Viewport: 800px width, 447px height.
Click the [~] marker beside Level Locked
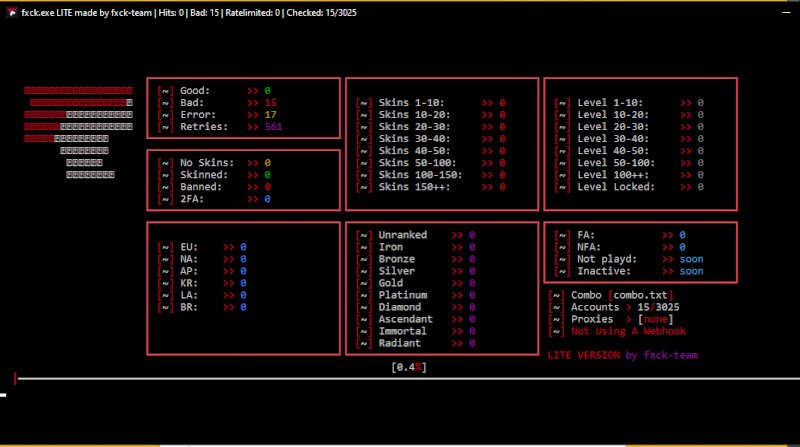pyautogui.click(x=562, y=187)
